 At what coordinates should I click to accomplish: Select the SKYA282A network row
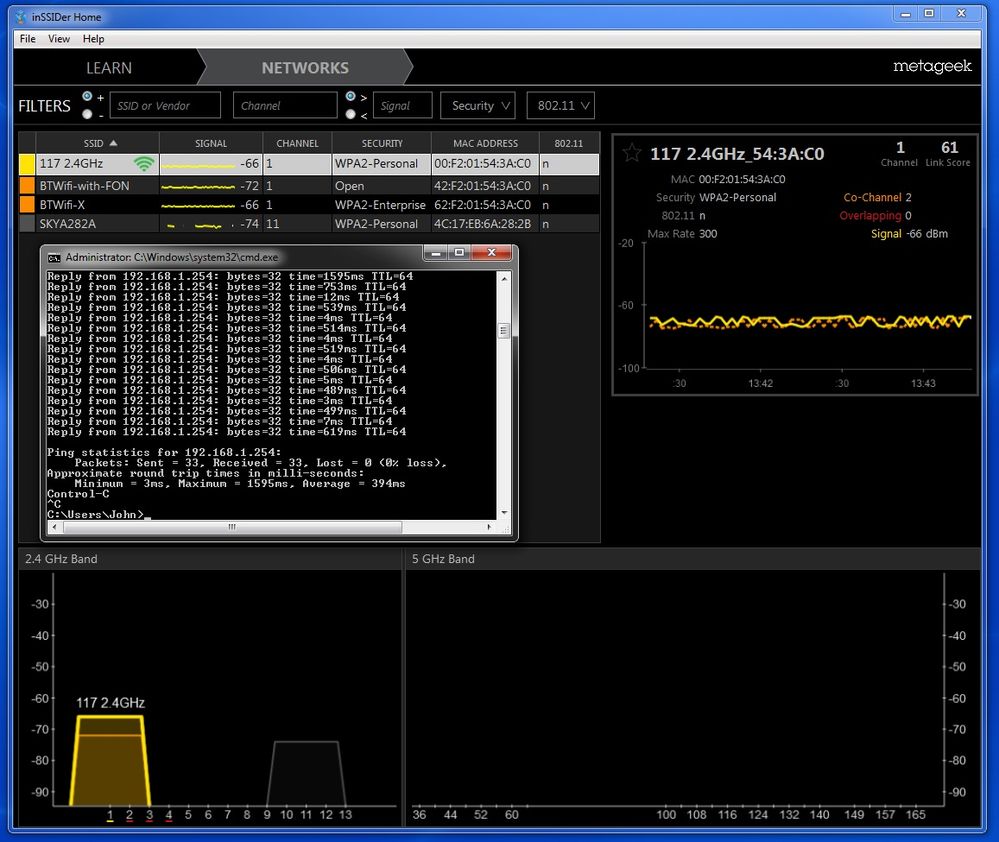click(309, 224)
